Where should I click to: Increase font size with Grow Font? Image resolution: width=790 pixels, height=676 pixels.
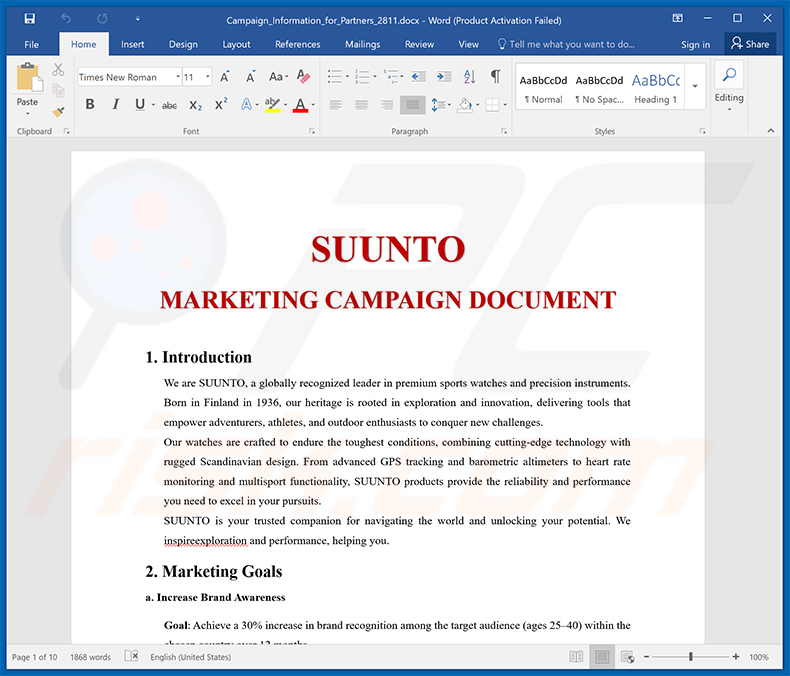tap(225, 77)
